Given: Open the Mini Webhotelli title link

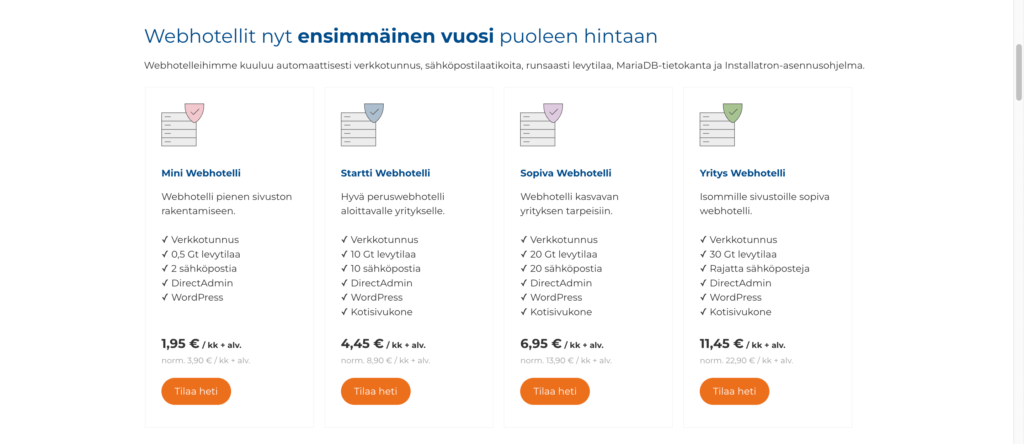Looking at the screenshot, I should point(201,173).
